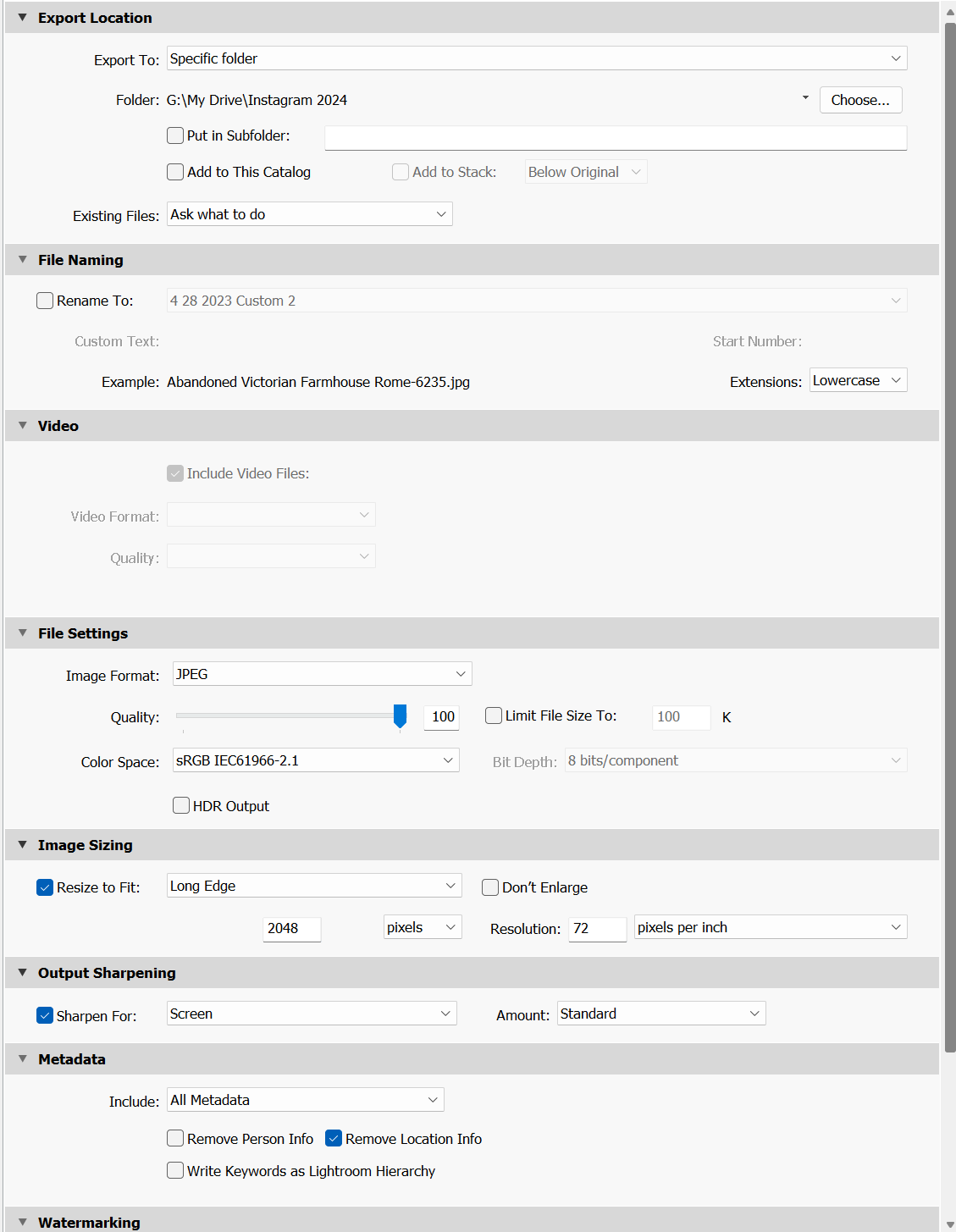The height and width of the screenshot is (1232, 956).
Task: Open the pixels per inch dropdown
Action: (x=771, y=927)
